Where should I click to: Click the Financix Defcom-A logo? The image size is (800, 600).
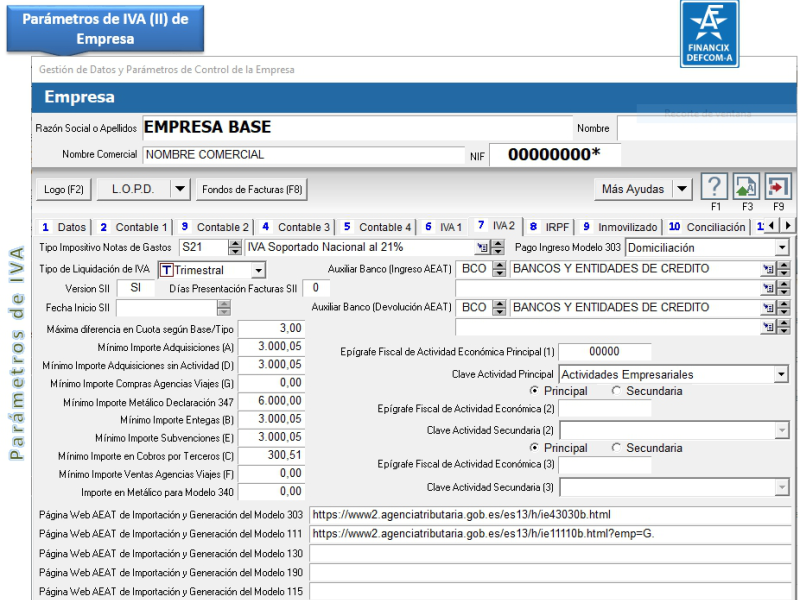(x=709, y=34)
